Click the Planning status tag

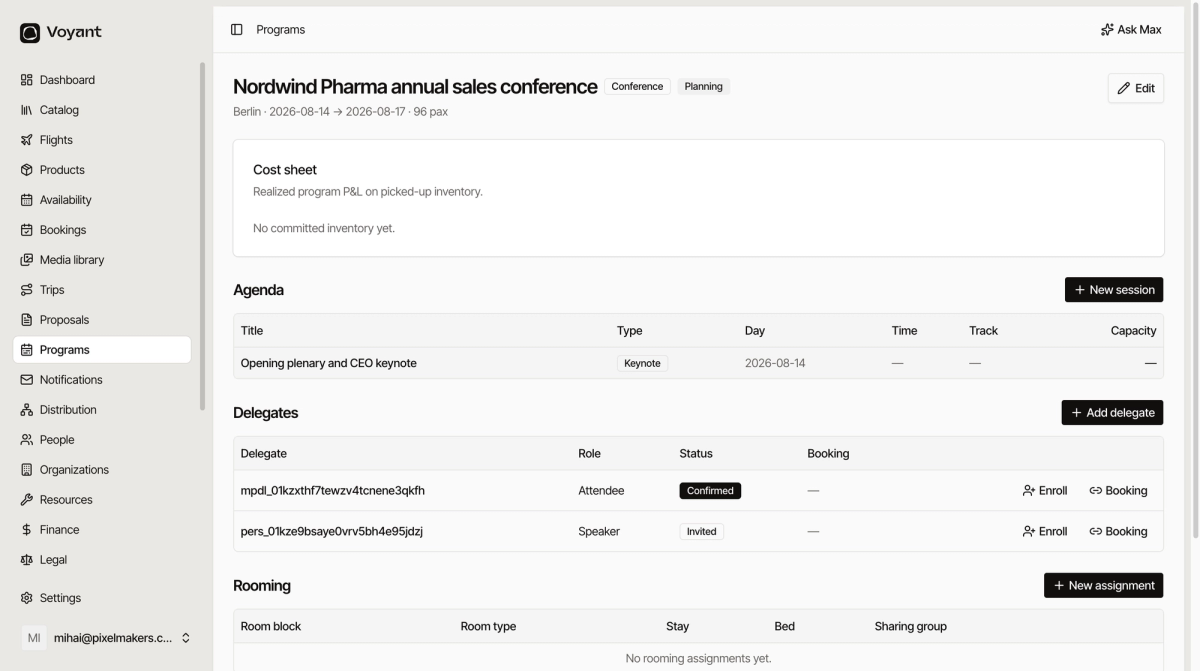pyautogui.click(x=704, y=87)
